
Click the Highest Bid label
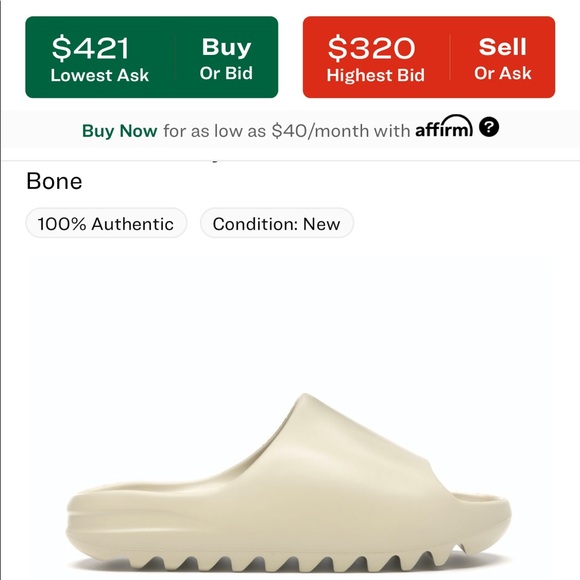point(375,75)
